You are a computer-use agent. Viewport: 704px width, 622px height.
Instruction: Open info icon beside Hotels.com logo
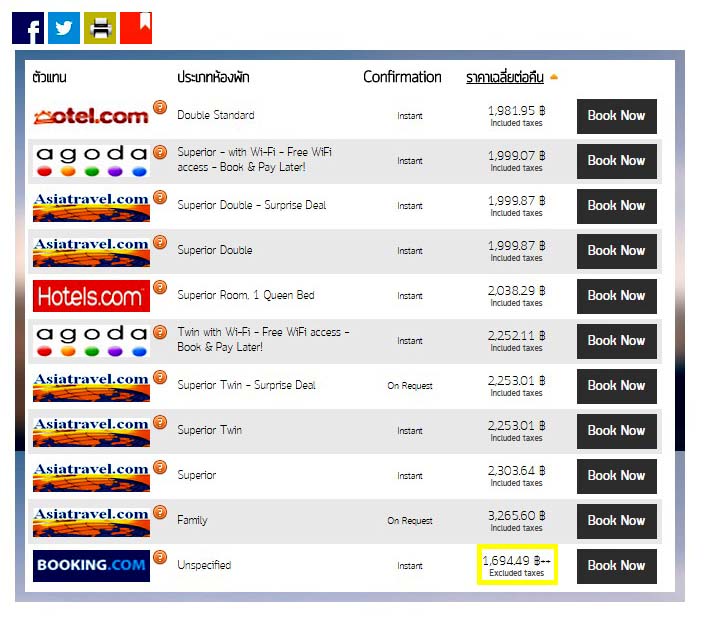(160, 287)
